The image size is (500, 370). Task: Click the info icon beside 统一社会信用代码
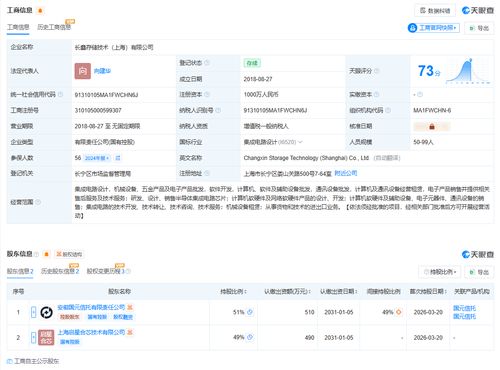tap(60, 95)
